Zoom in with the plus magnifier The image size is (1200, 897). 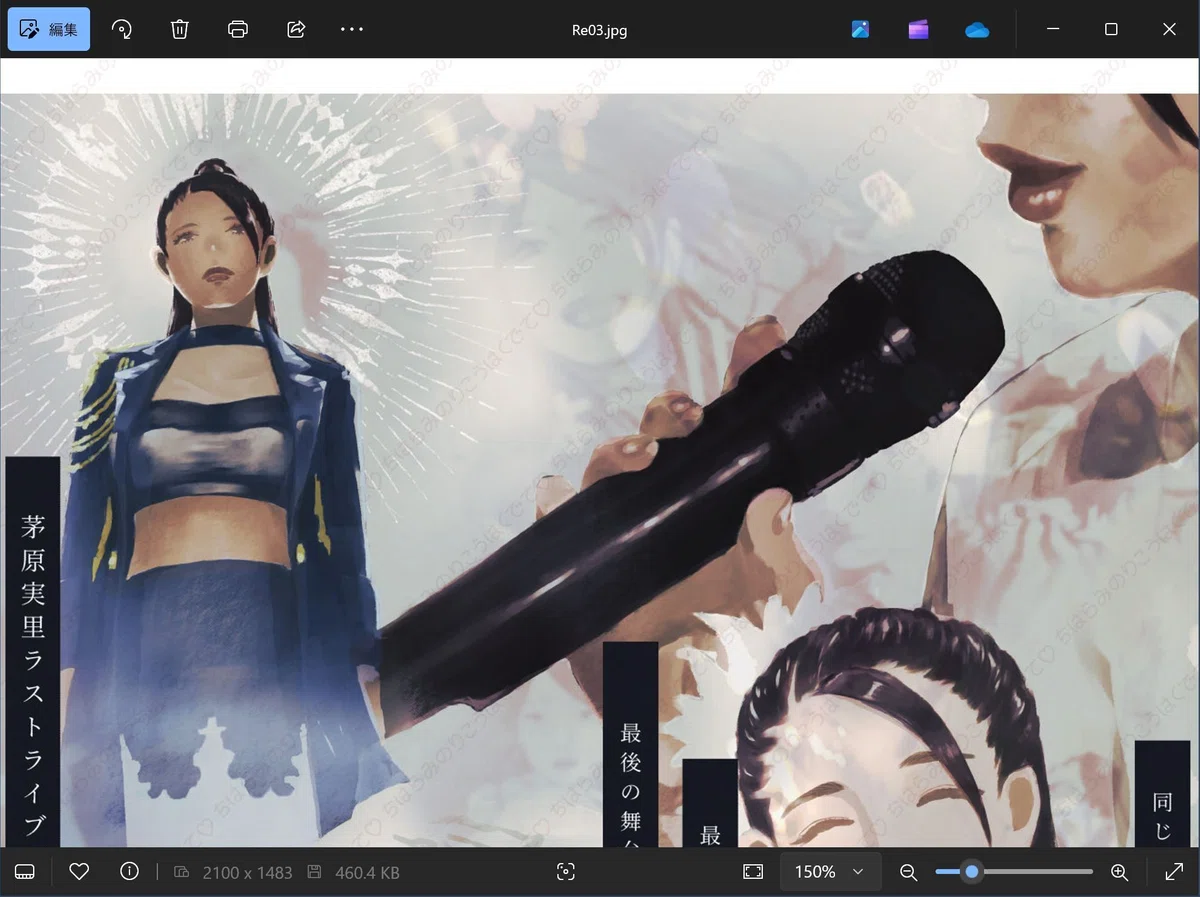click(x=1120, y=872)
